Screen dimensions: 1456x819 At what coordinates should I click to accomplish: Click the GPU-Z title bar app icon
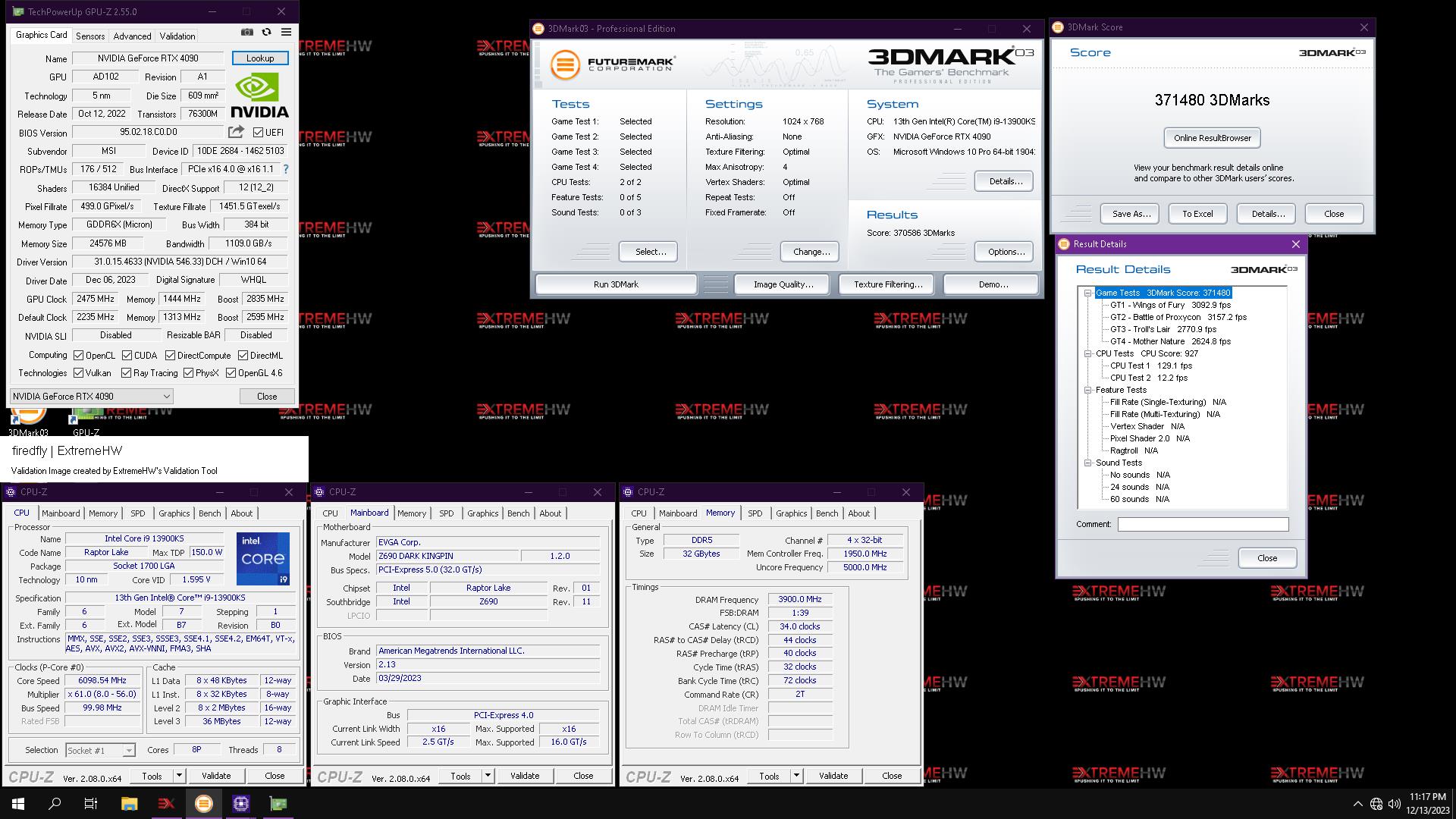pos(18,11)
